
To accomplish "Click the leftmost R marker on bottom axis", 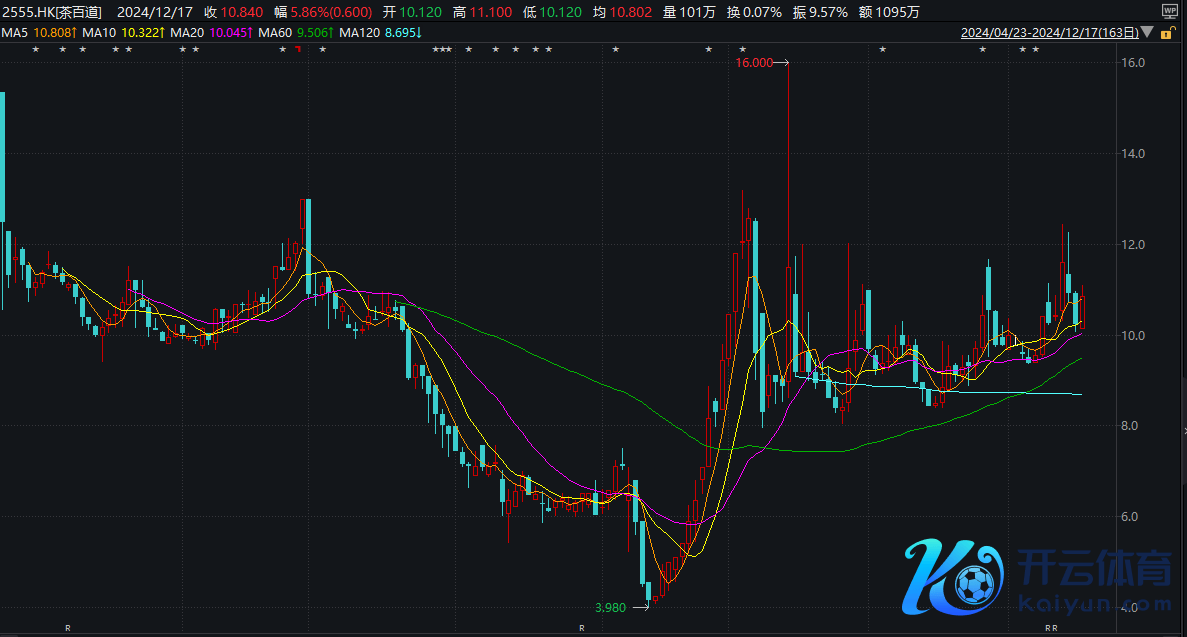I will (68, 628).
